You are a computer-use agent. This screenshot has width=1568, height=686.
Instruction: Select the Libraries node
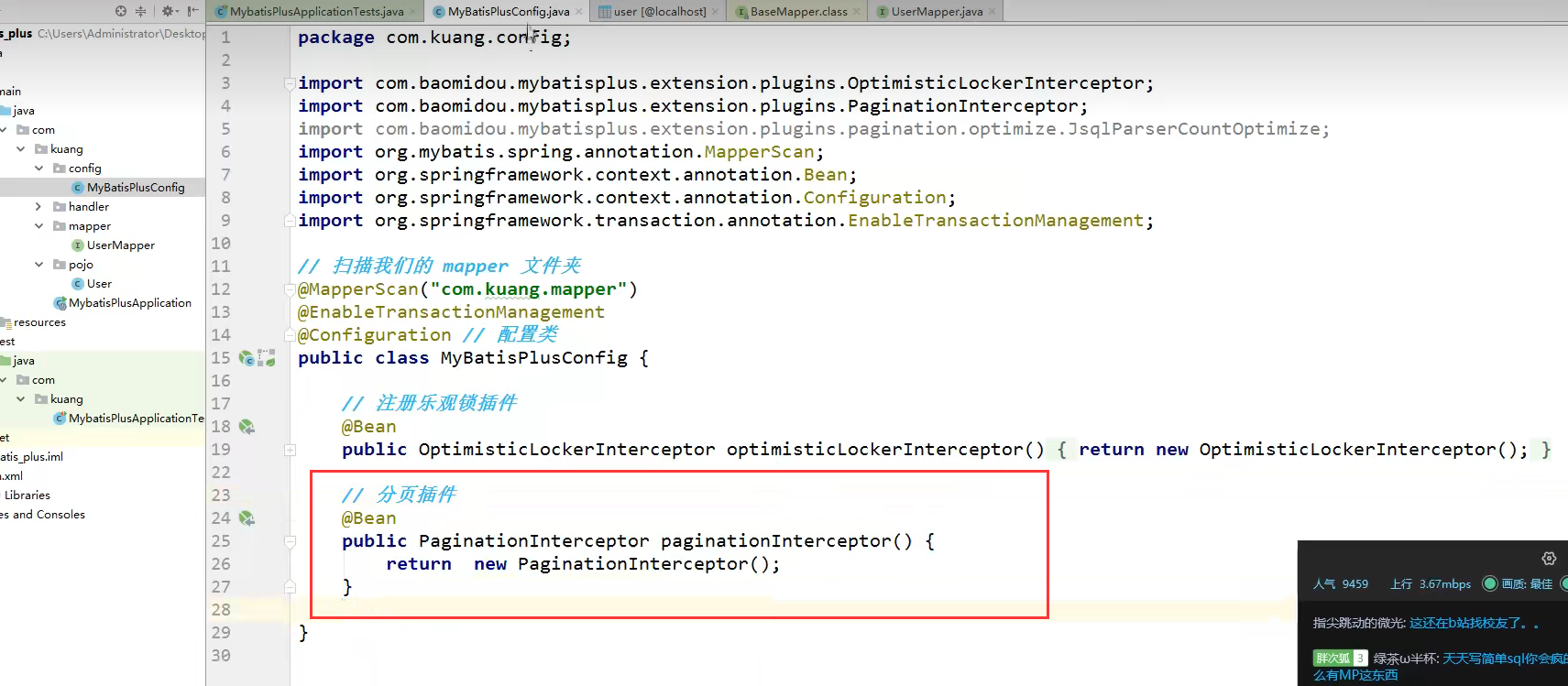click(x=27, y=495)
